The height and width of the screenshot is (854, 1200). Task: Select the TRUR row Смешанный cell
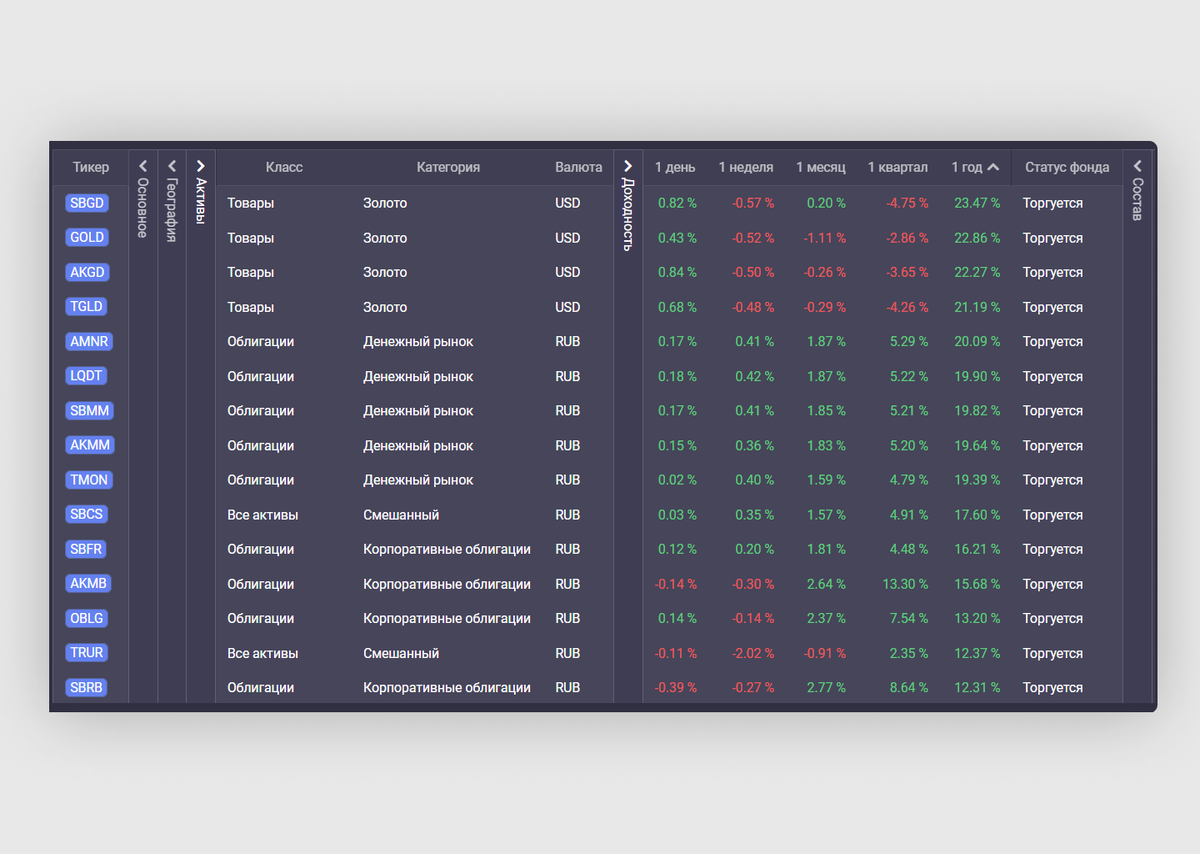[401, 653]
